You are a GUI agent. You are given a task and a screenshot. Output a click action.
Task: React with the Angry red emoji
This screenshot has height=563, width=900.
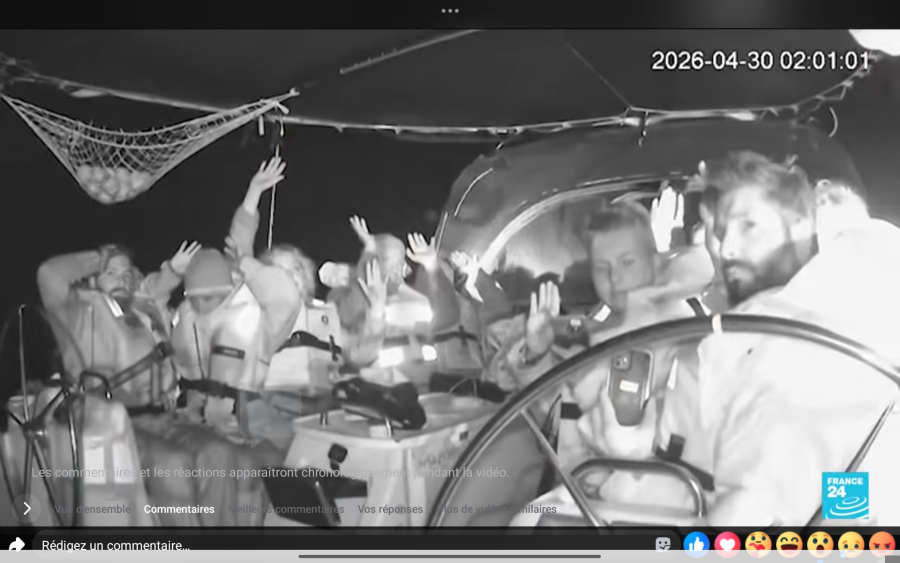pyautogui.click(x=882, y=543)
